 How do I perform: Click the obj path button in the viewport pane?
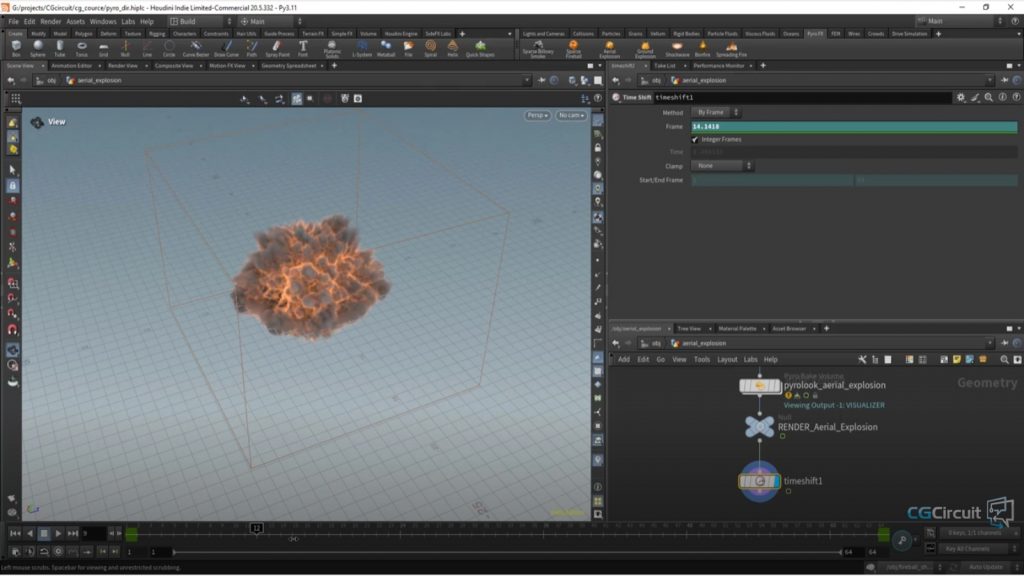[x=47, y=81]
